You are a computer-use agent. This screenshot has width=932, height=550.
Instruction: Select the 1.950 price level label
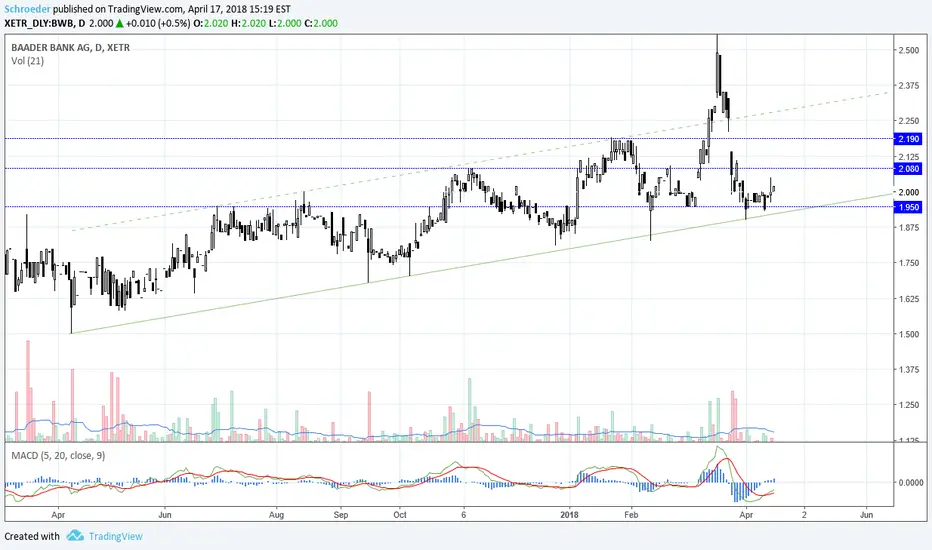tap(908, 207)
